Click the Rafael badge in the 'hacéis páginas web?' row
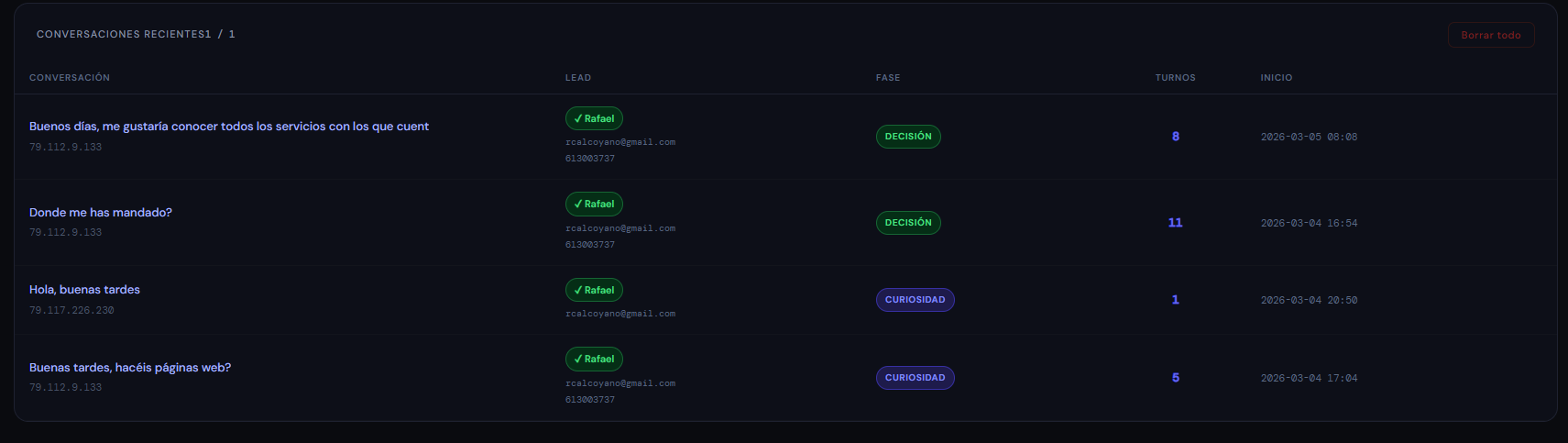Image resolution: width=1568 pixels, height=443 pixels. [594, 359]
